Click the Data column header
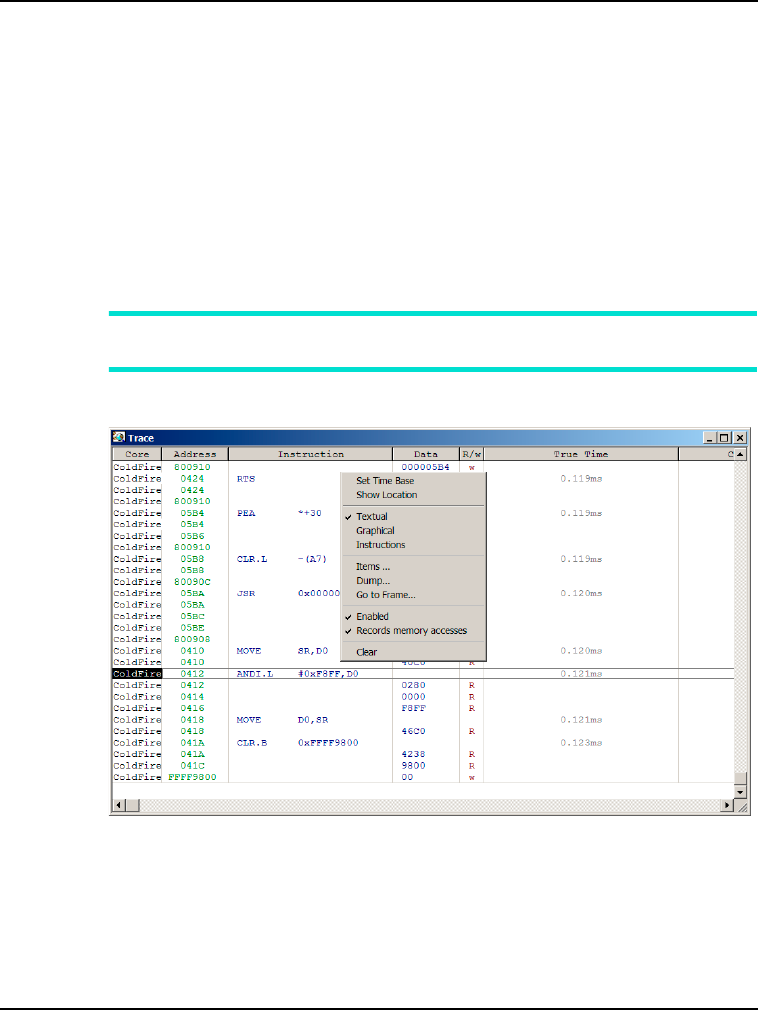This screenshot has height=1010, width=758. 426,454
